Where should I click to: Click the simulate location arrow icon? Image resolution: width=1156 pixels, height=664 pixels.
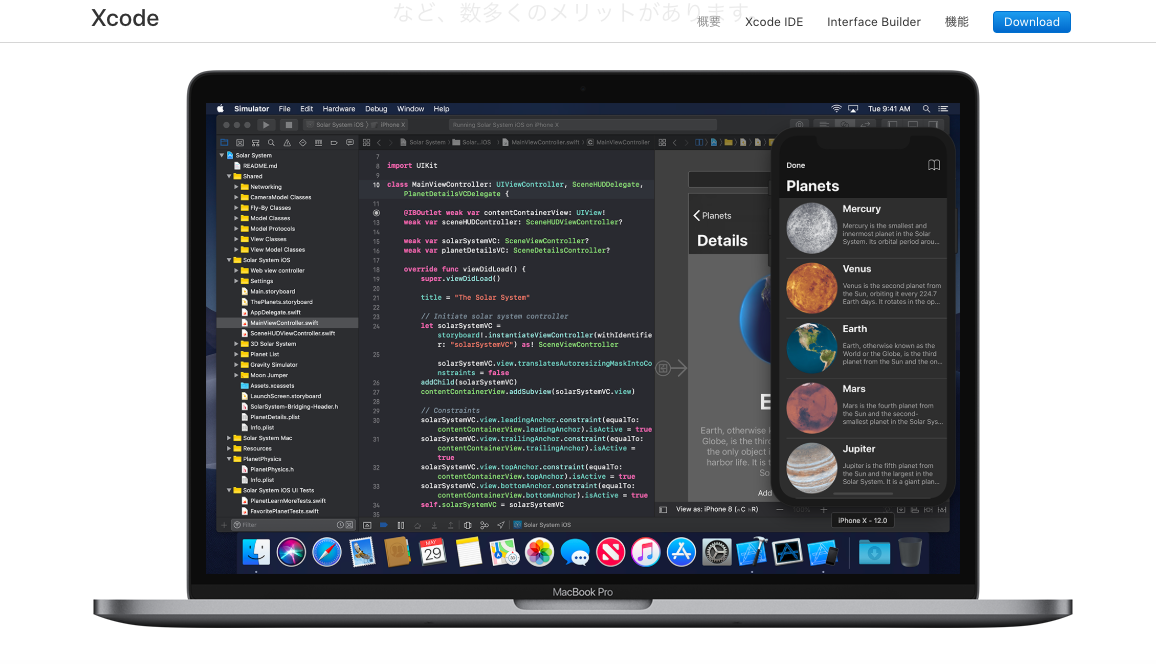point(501,525)
